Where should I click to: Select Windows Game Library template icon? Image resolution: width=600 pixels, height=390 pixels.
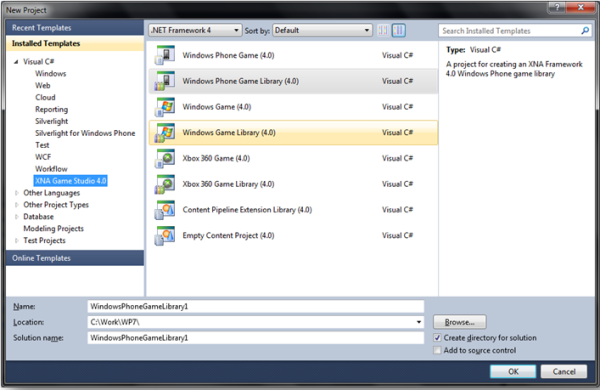coord(165,132)
